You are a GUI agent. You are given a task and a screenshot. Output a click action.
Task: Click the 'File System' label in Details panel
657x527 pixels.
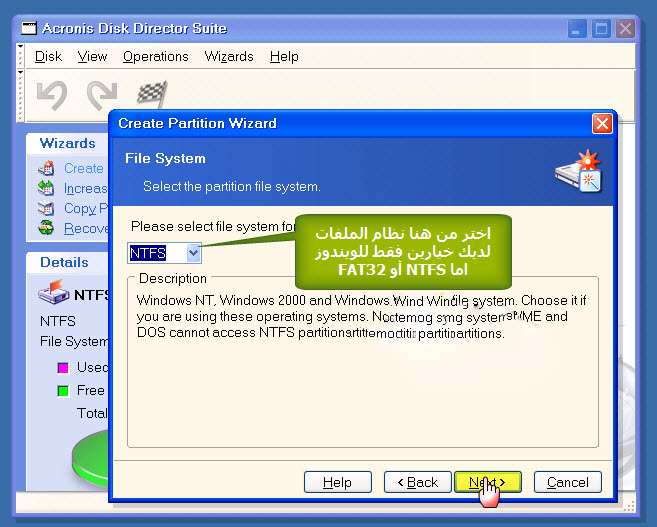[x=74, y=341]
